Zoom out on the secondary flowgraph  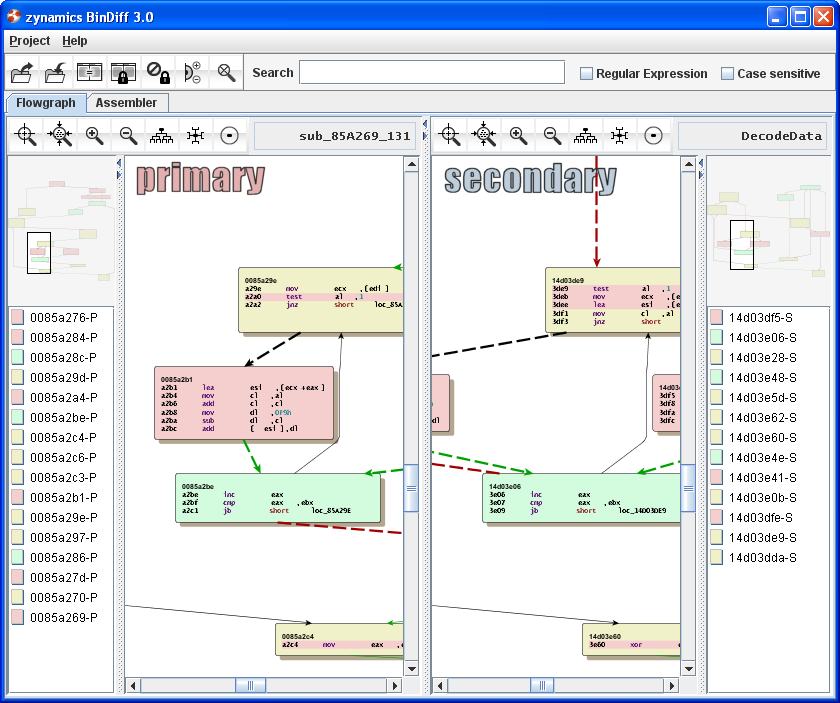click(x=552, y=135)
